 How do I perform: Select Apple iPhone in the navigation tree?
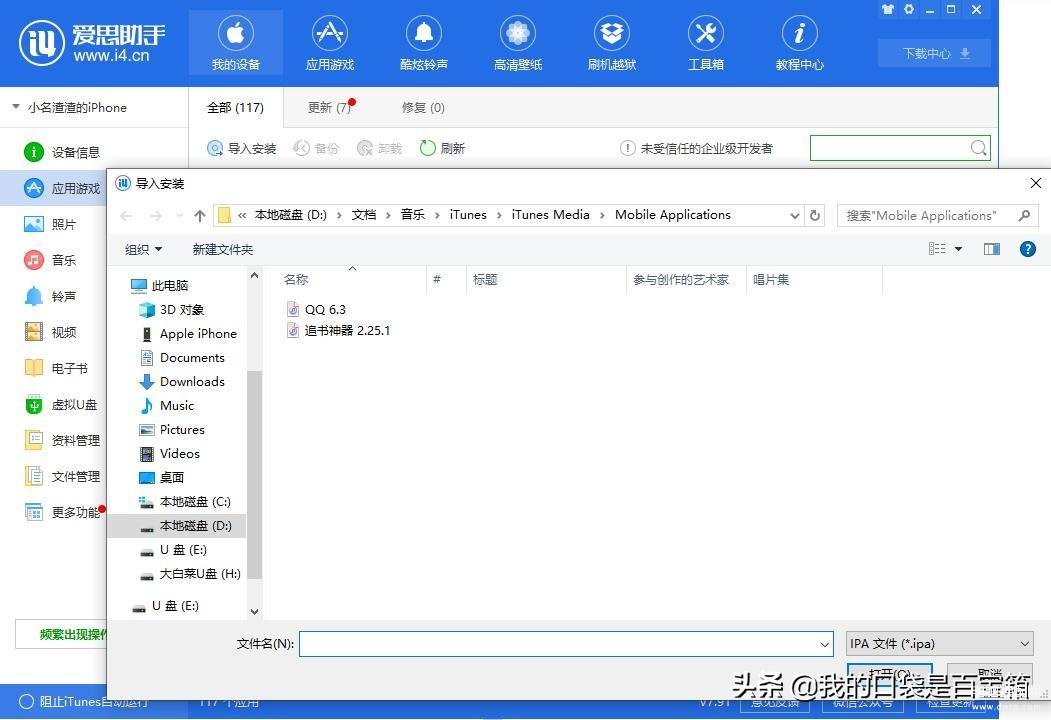pyautogui.click(x=188, y=334)
